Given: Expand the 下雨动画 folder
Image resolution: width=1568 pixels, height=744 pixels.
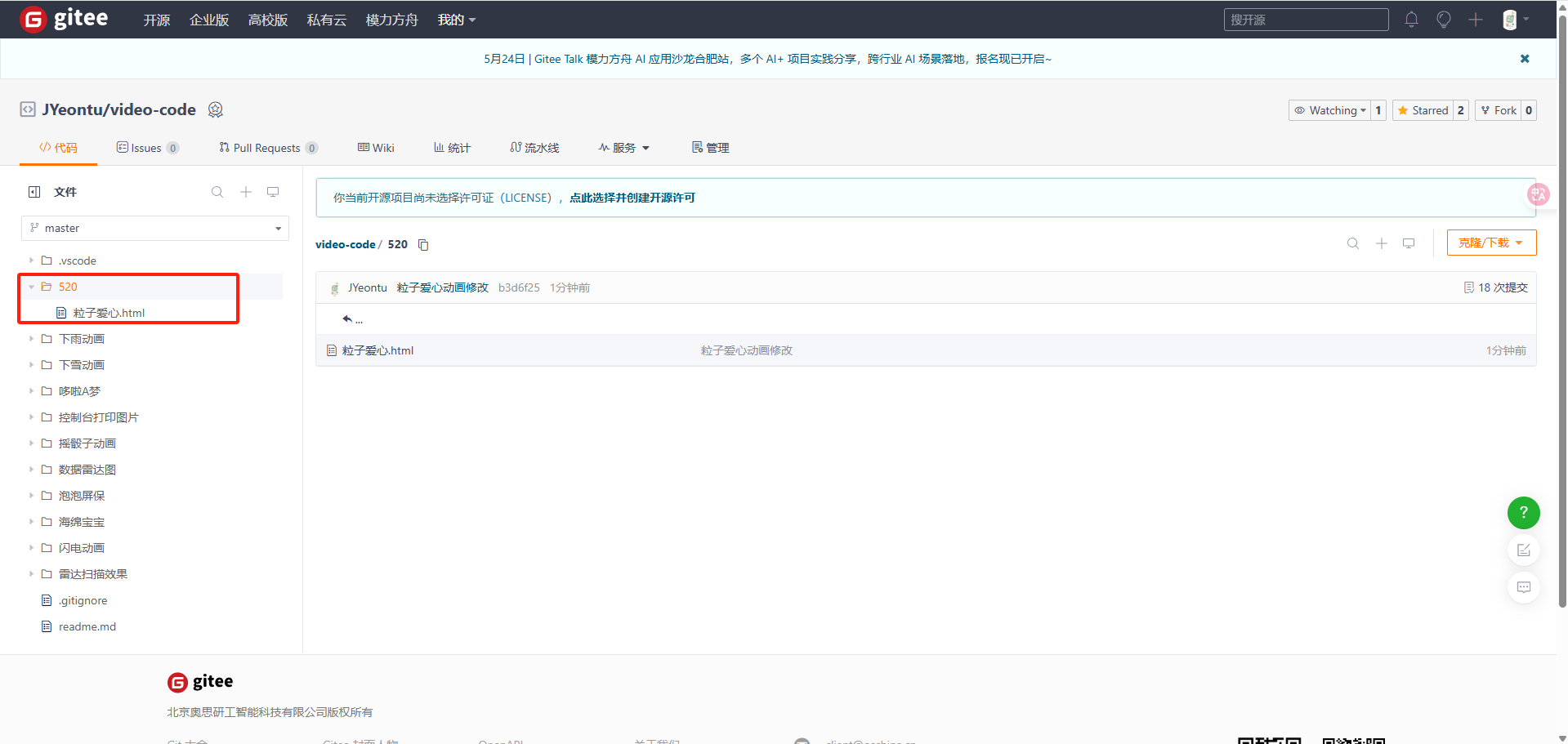Looking at the screenshot, I should click(32, 339).
